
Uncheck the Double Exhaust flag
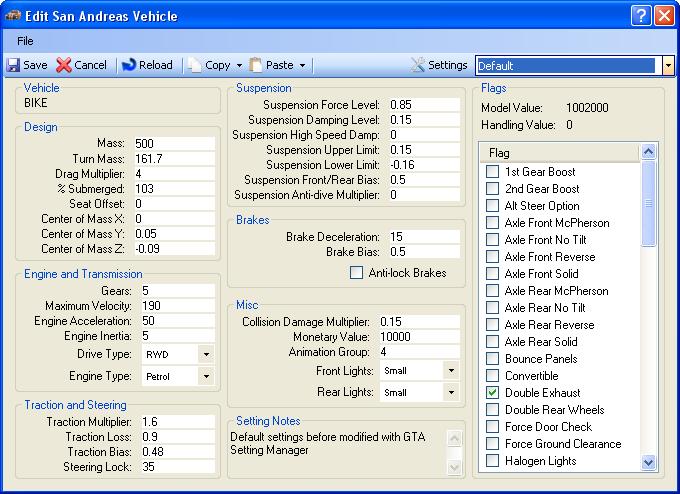coord(492,393)
